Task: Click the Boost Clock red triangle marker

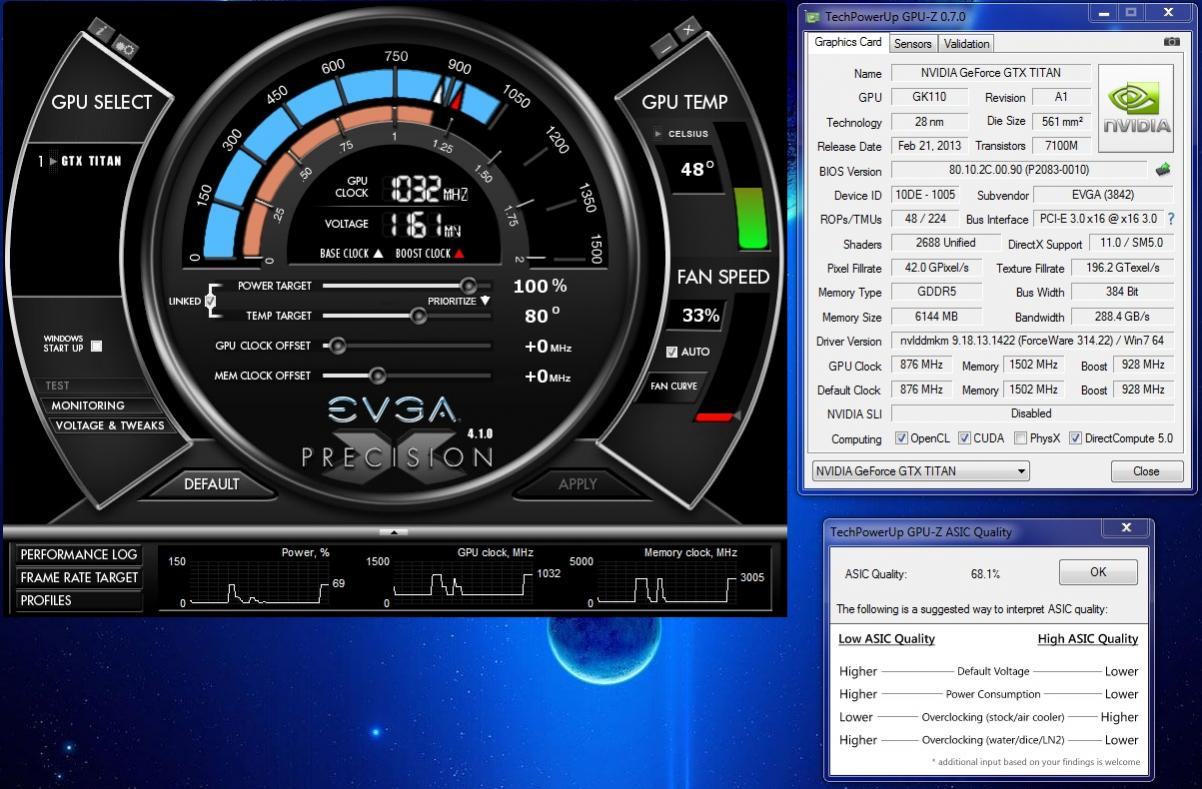Action: click(x=459, y=254)
